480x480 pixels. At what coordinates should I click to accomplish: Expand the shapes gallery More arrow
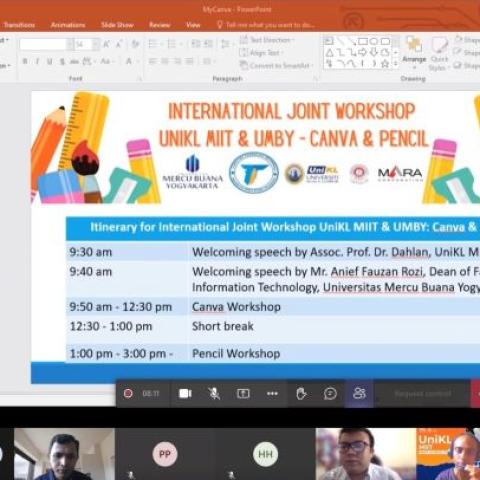[x=396, y=64]
